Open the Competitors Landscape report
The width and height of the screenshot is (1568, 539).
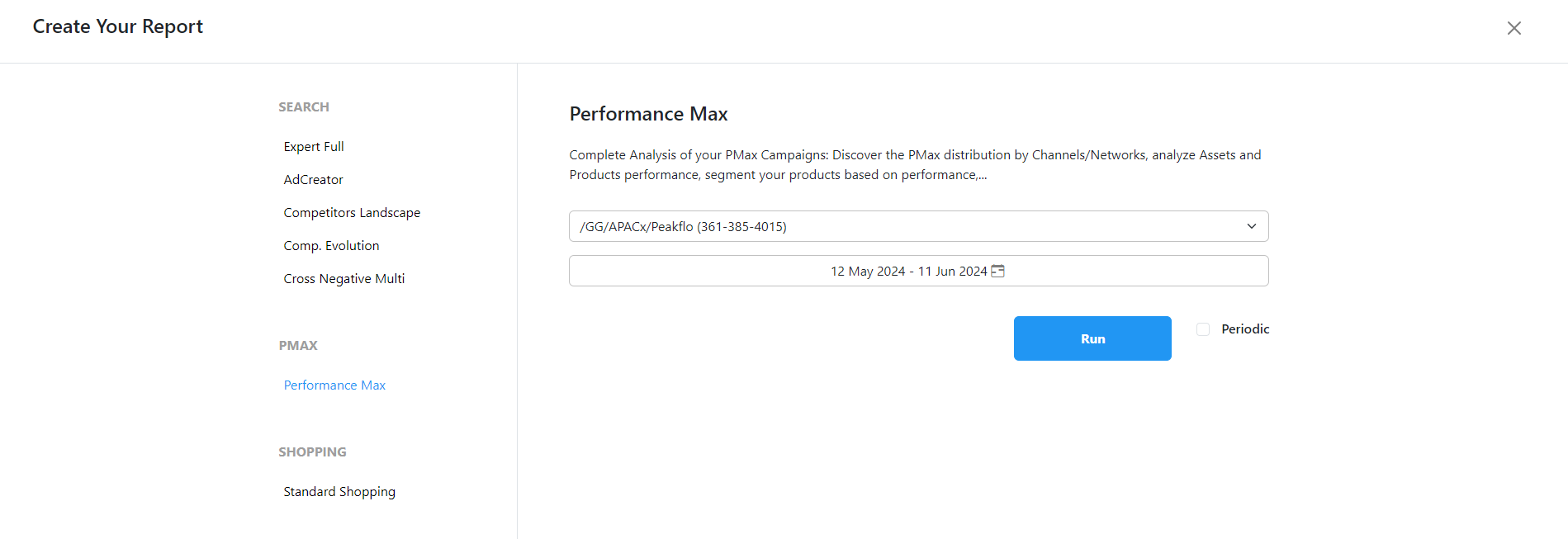point(352,212)
